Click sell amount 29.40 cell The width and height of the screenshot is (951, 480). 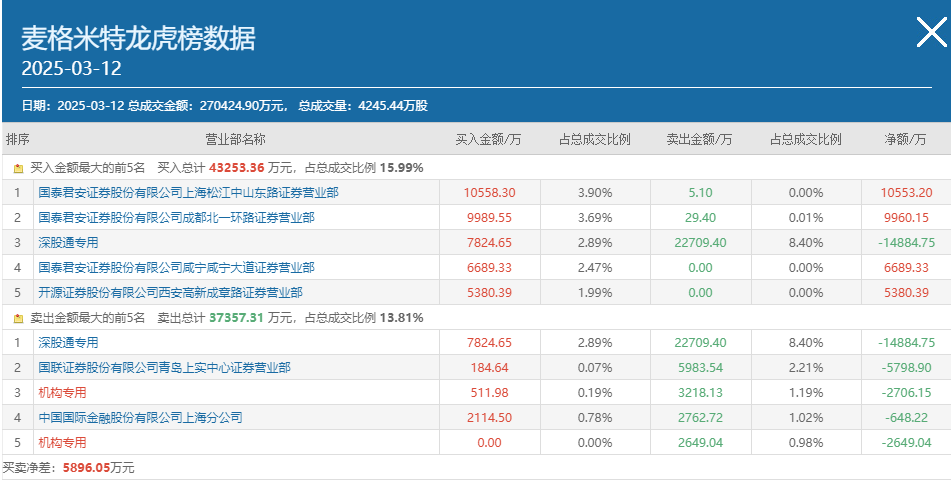[701, 217]
